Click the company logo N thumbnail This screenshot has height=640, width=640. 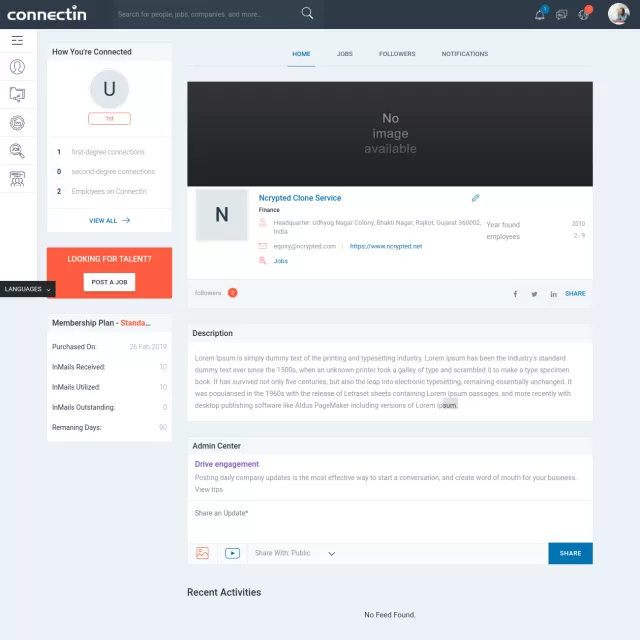pyautogui.click(x=222, y=214)
